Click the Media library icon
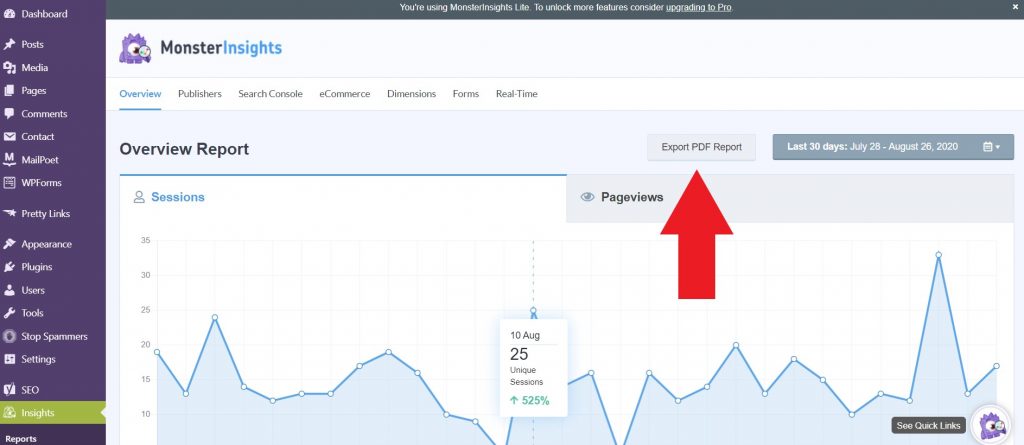 (x=9, y=67)
